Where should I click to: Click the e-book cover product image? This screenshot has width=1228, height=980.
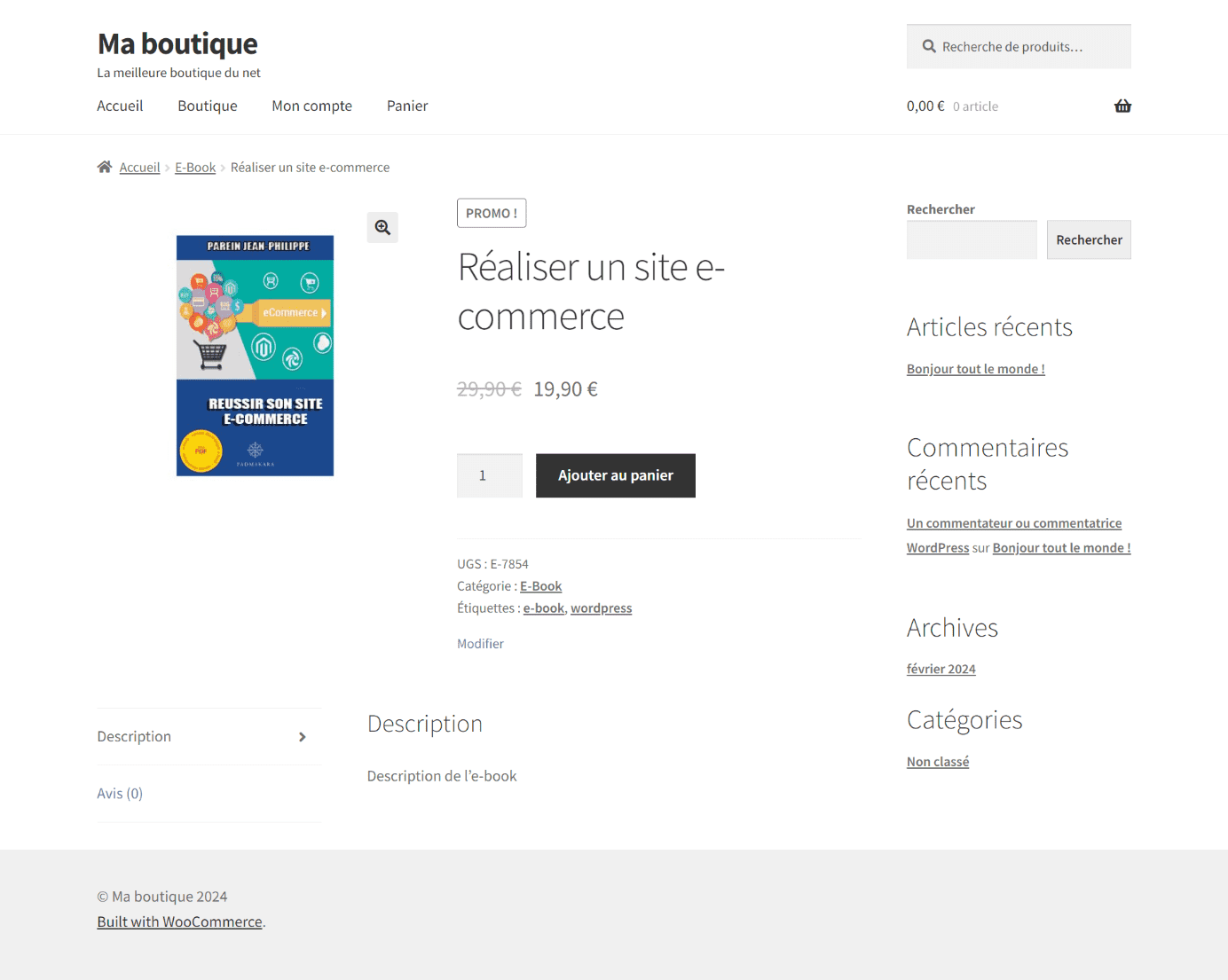(255, 356)
